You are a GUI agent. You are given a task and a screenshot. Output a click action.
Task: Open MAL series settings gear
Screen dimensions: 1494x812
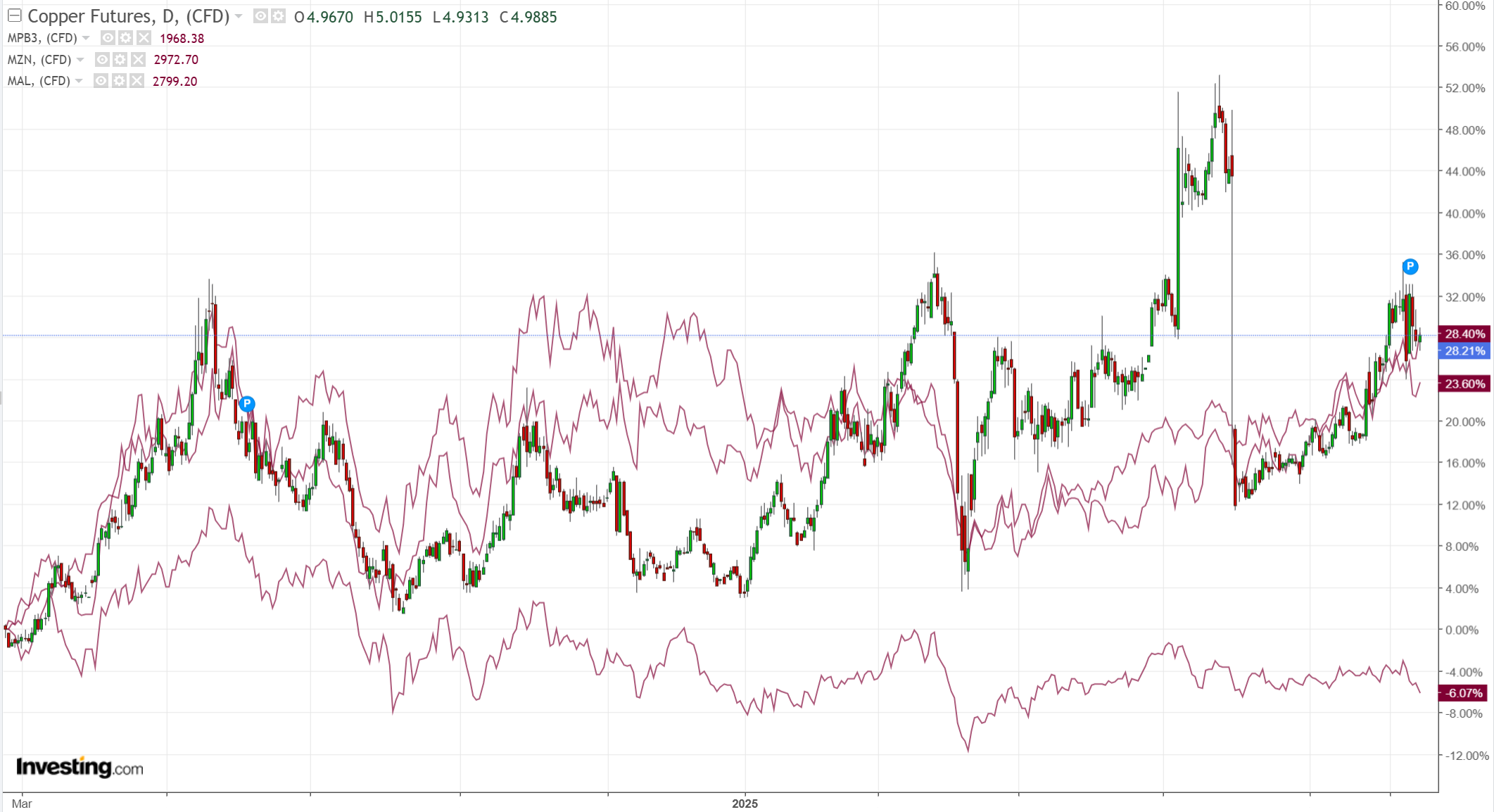tap(119, 81)
